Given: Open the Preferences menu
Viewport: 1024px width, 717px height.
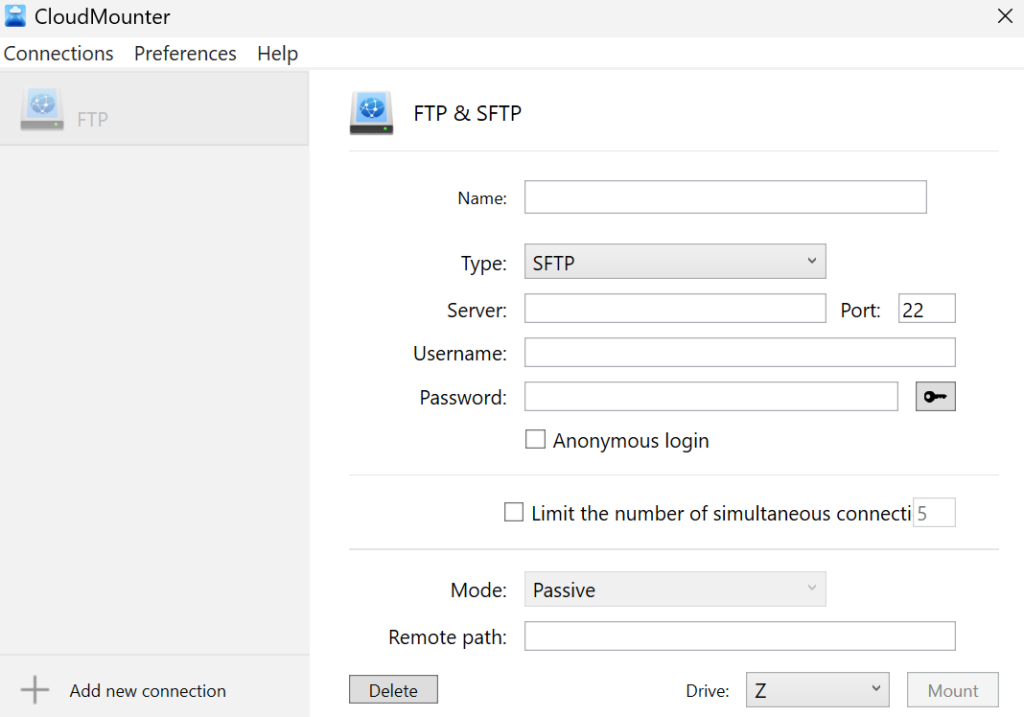Looking at the screenshot, I should 185,53.
